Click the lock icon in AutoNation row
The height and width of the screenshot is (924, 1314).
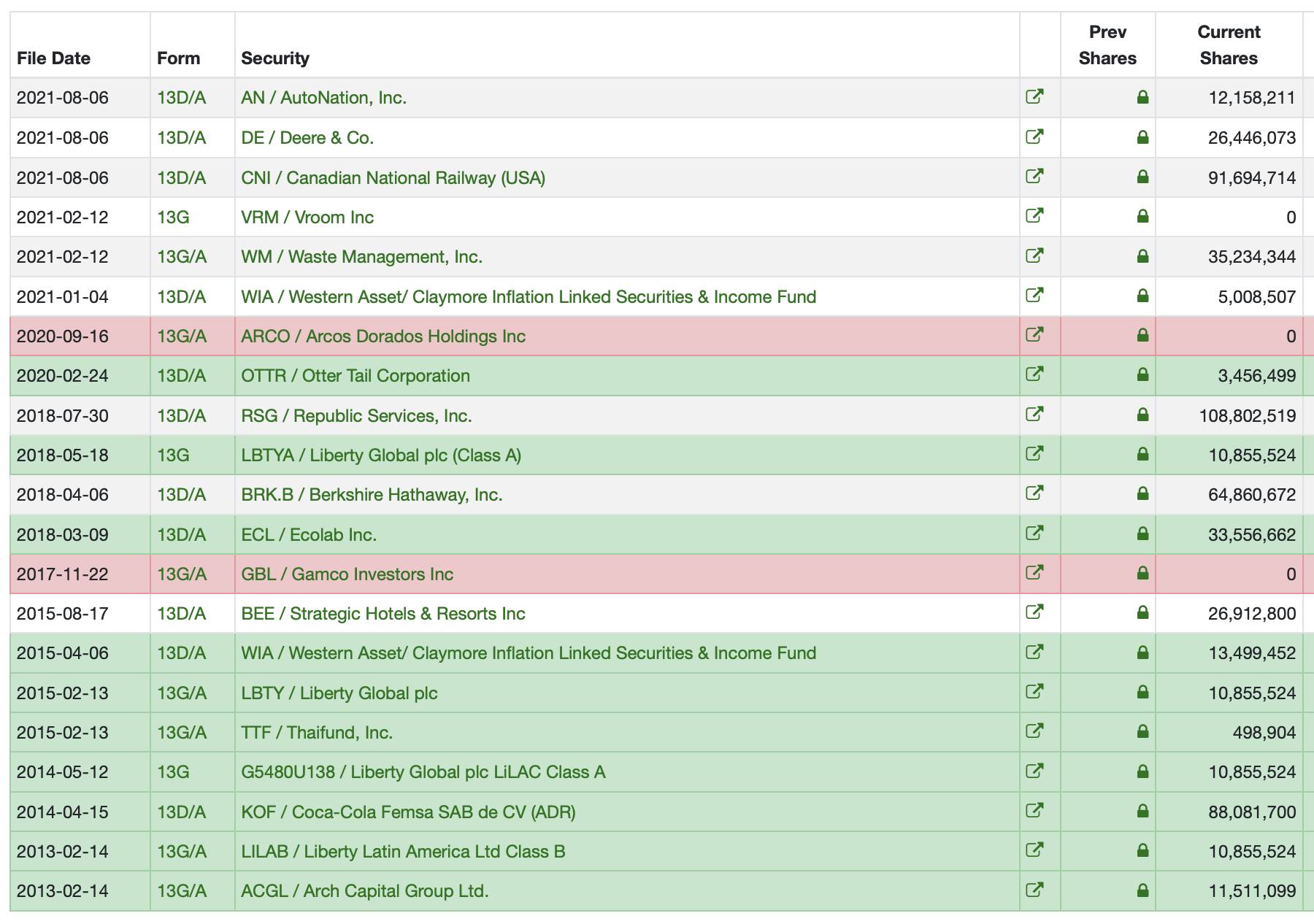1142,97
